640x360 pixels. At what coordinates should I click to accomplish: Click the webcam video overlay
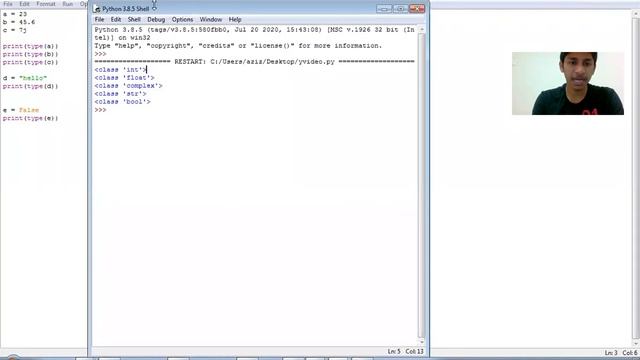pos(568,83)
